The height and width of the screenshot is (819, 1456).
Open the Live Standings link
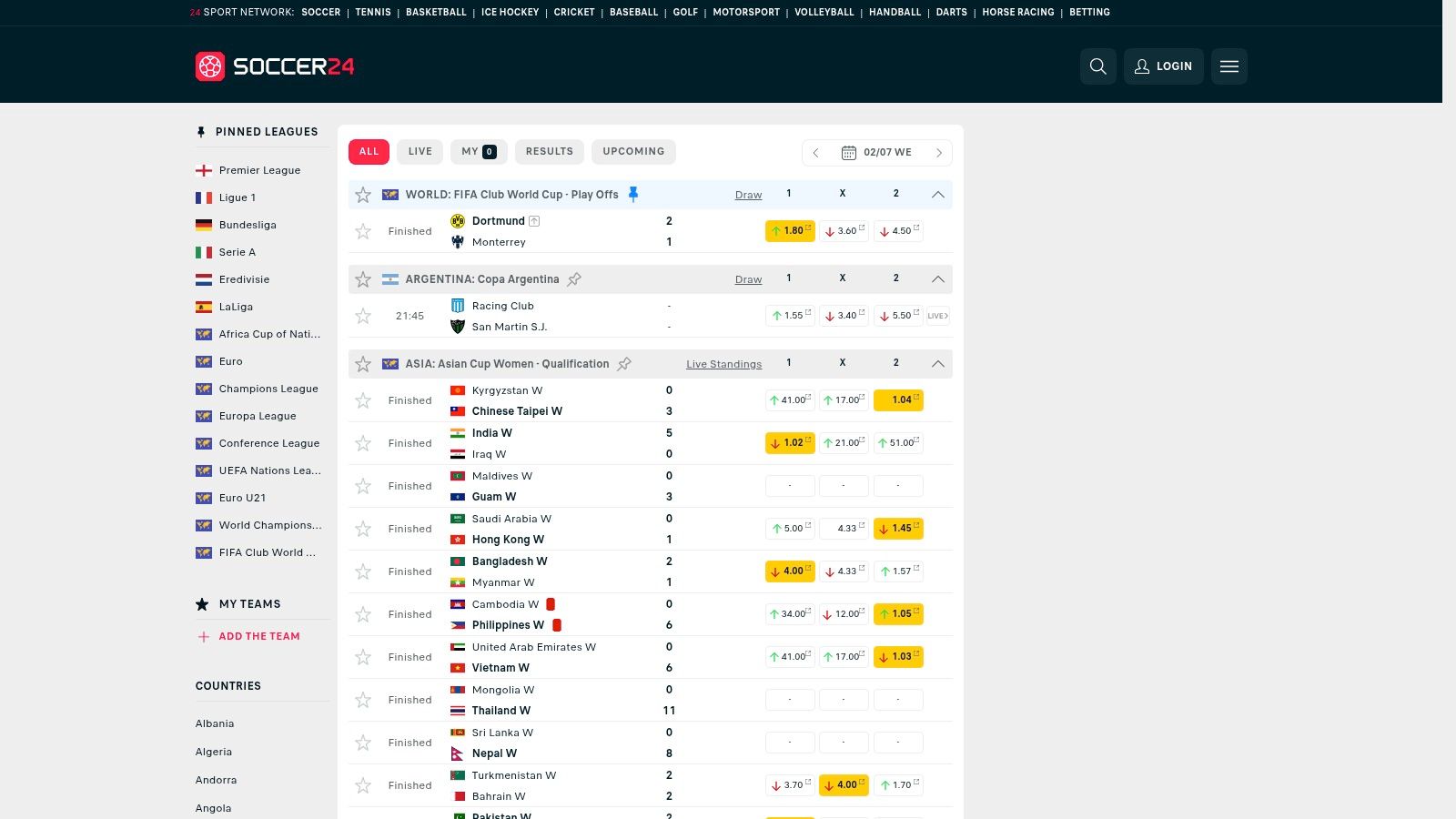pyautogui.click(x=723, y=363)
